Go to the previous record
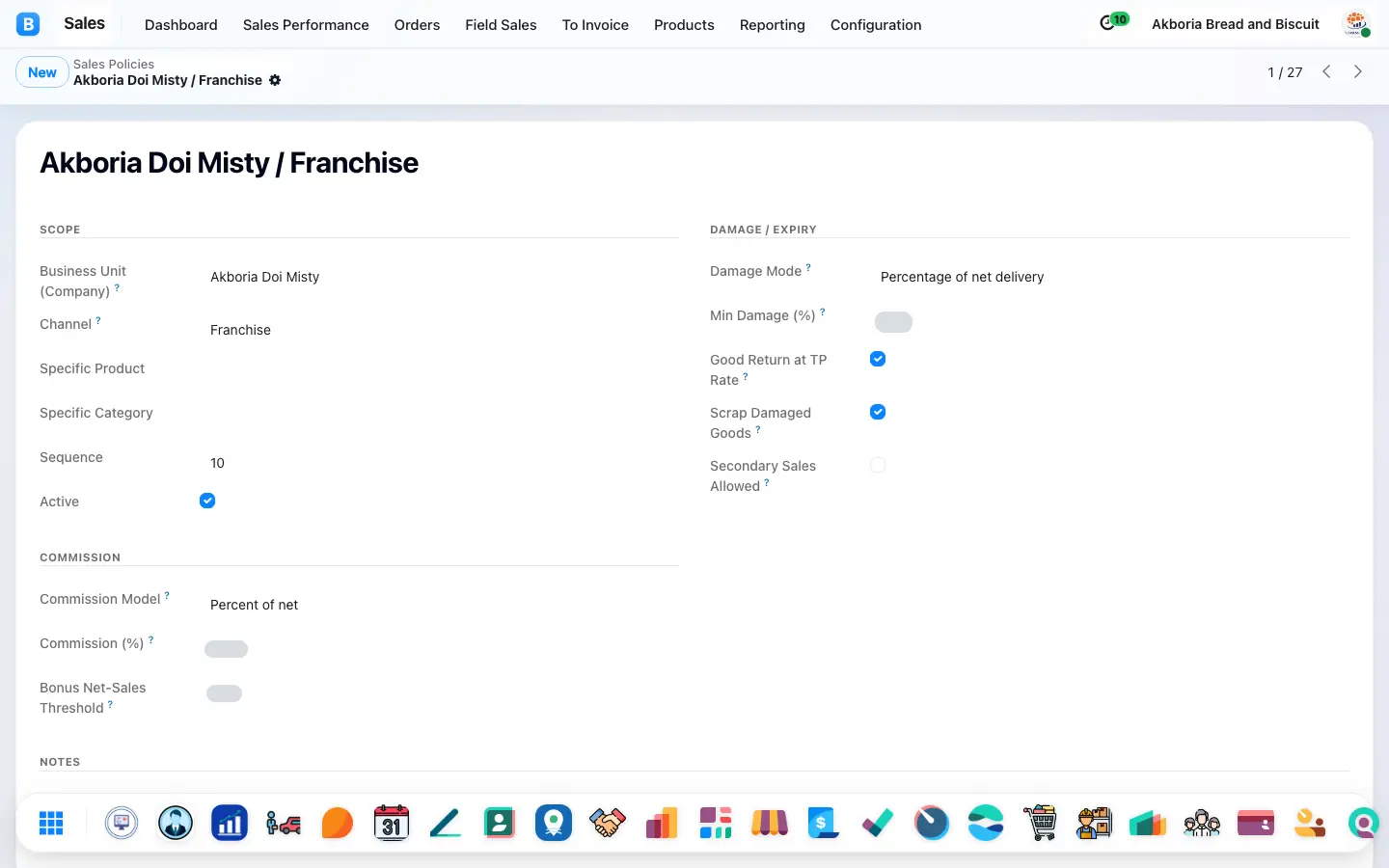1389x868 pixels. (x=1327, y=72)
